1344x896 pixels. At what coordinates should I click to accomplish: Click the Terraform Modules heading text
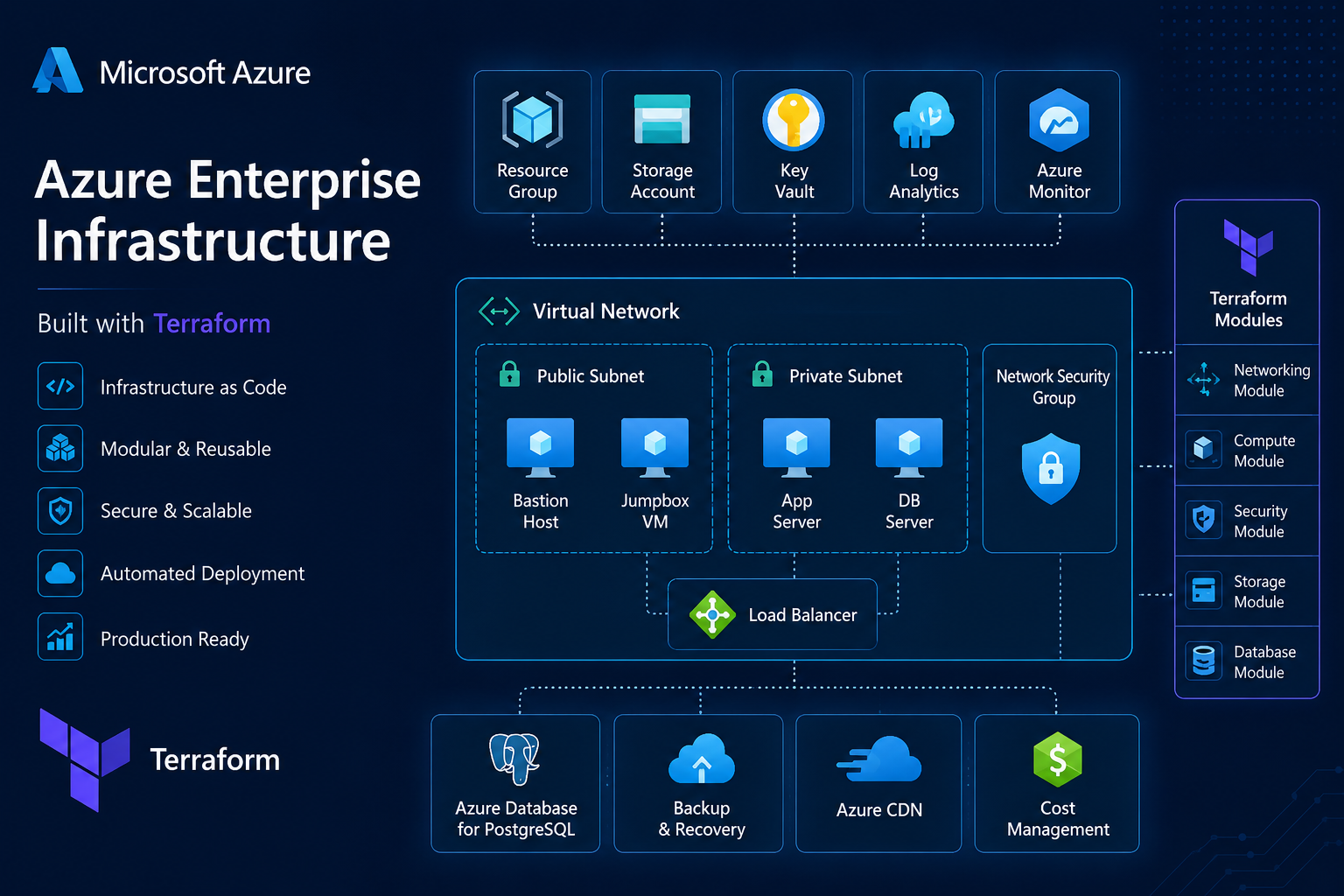point(1248,309)
